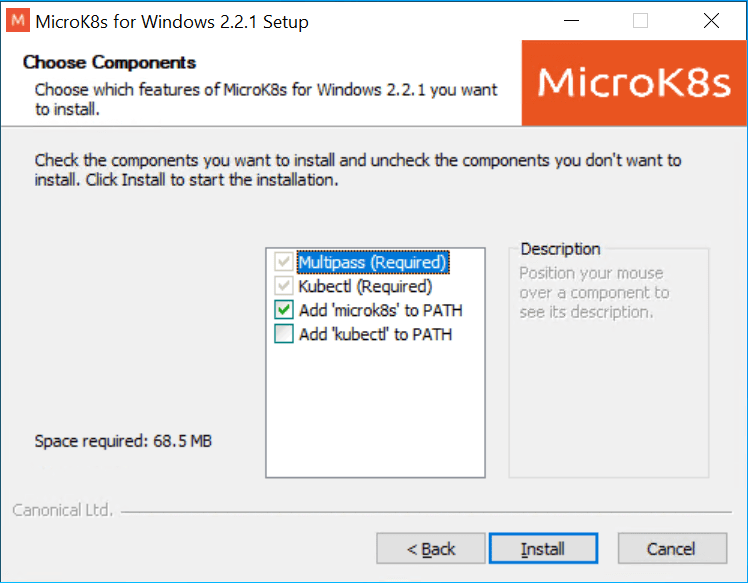Toggle the Multipass (Required) checkbox
This screenshot has width=748, height=583.
[284, 262]
